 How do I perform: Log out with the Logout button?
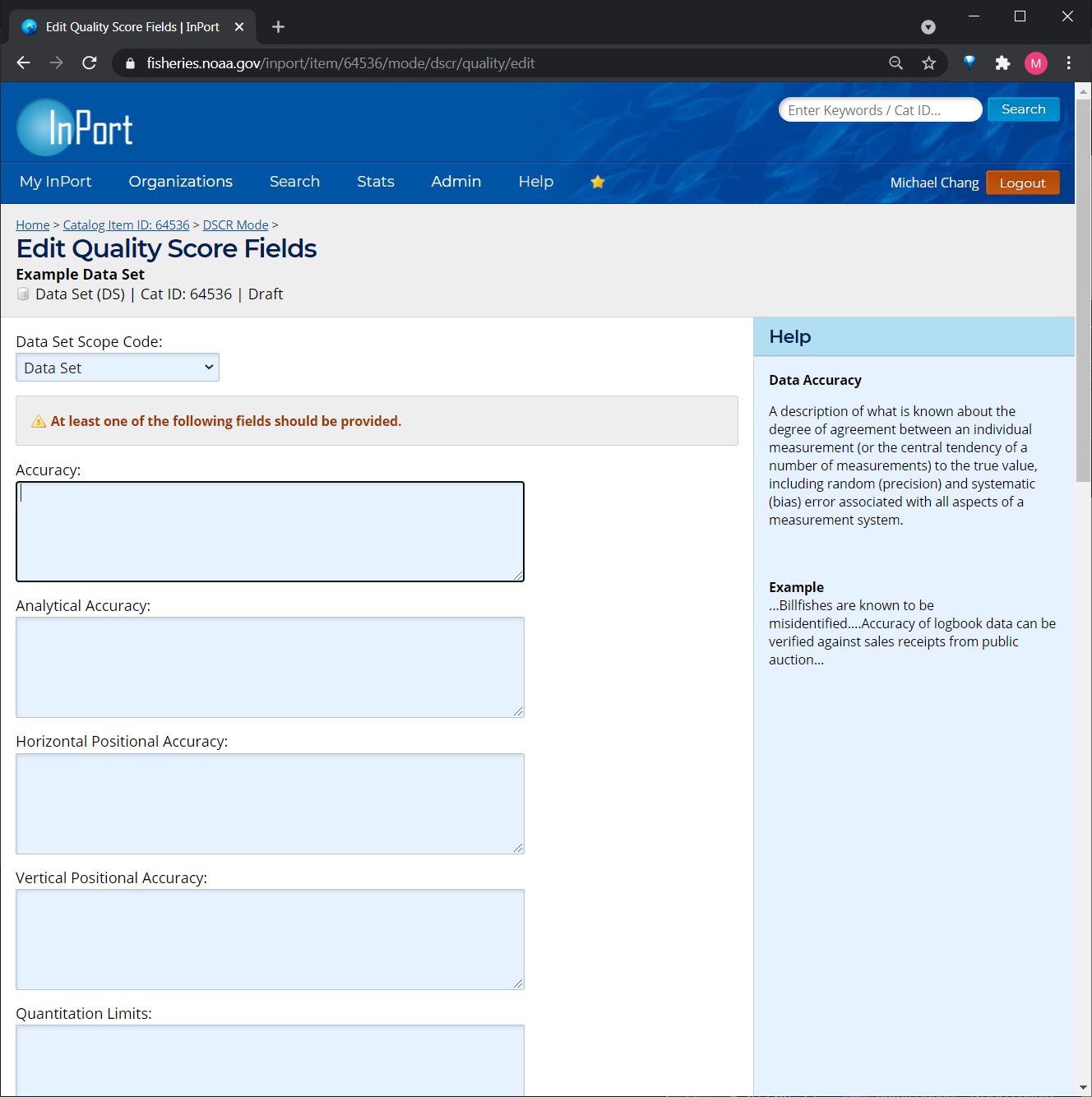point(1023,183)
